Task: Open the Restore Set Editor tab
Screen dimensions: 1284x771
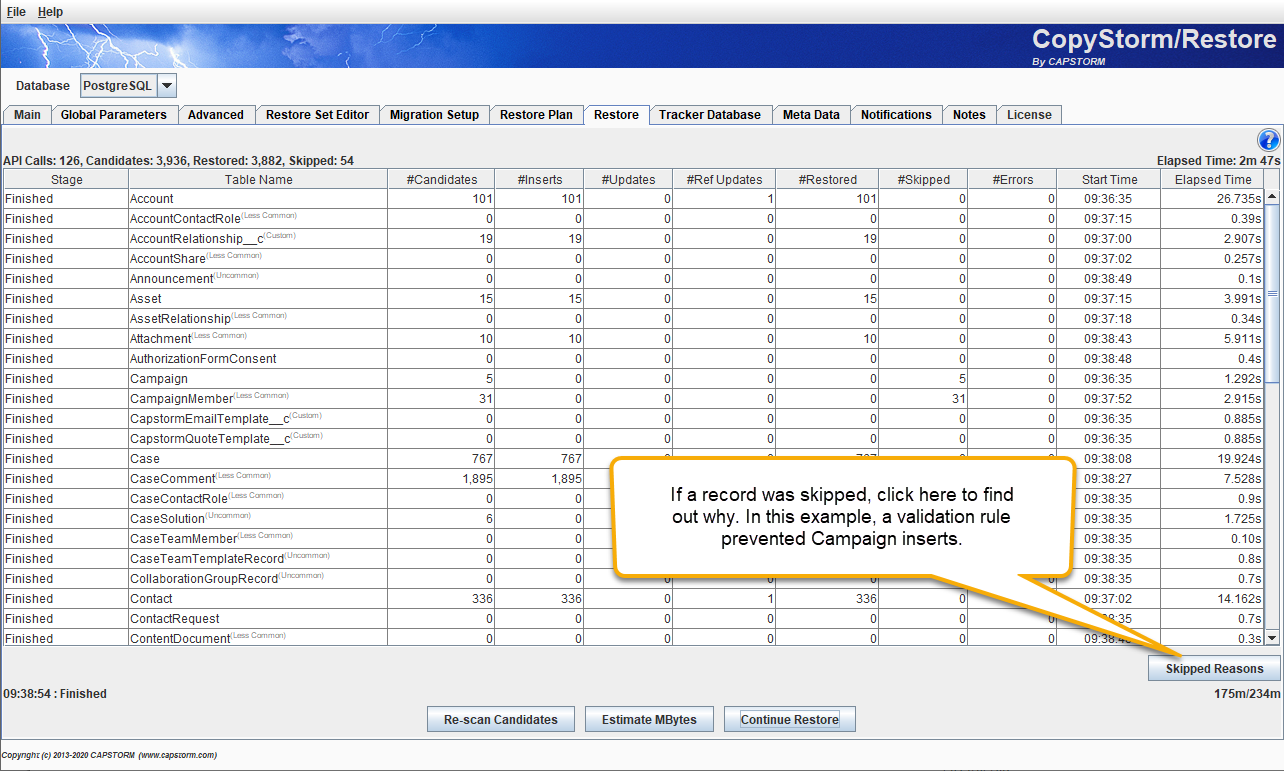Action: click(317, 115)
